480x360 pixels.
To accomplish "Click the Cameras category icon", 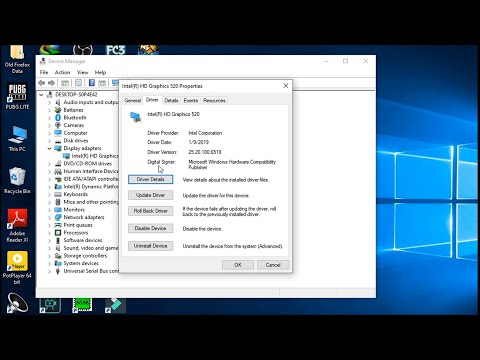I will 58,125.
